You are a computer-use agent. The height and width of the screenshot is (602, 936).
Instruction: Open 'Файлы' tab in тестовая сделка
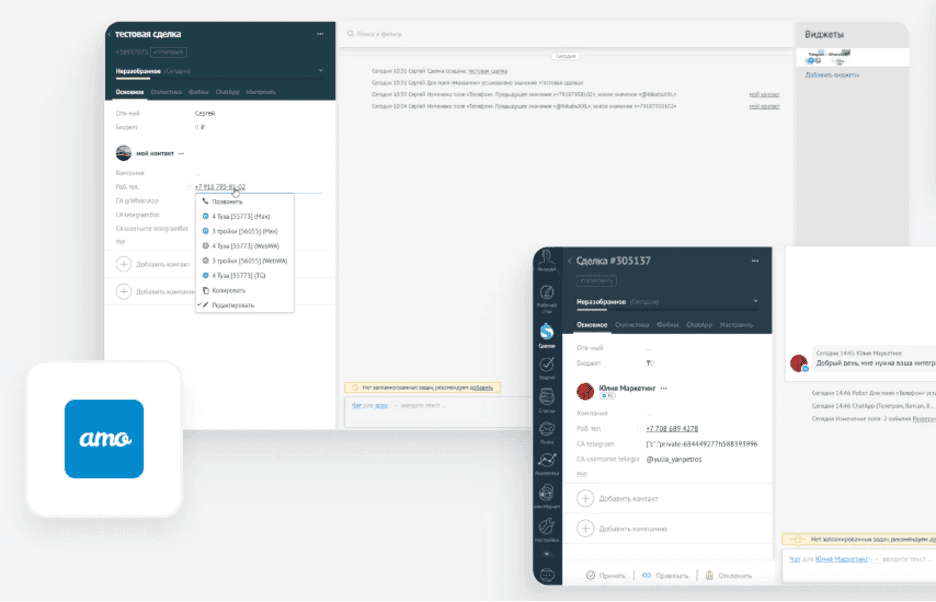click(x=198, y=92)
